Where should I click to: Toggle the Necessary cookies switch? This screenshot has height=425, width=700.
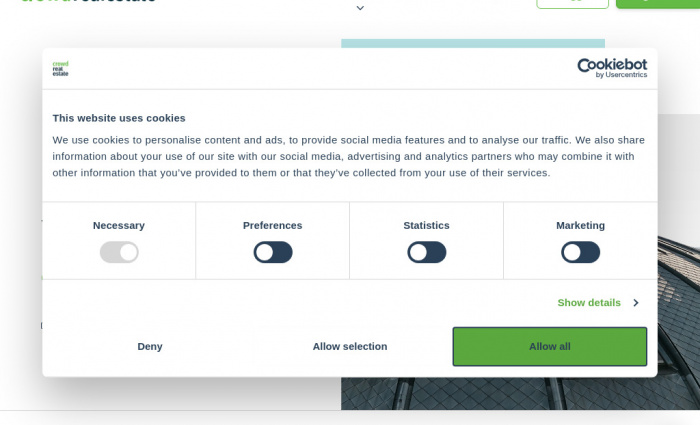(119, 252)
